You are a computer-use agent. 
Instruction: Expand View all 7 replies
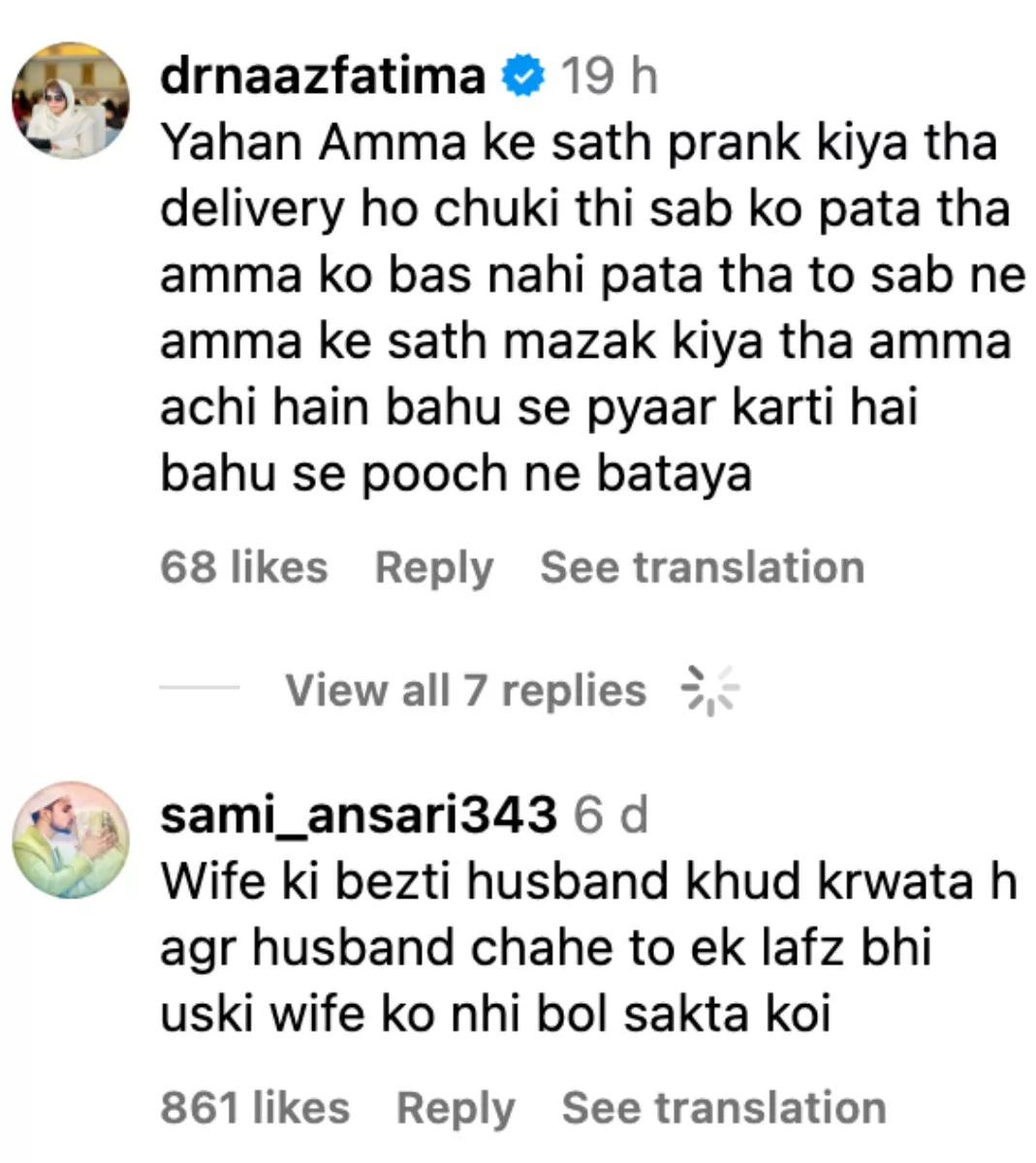465,690
